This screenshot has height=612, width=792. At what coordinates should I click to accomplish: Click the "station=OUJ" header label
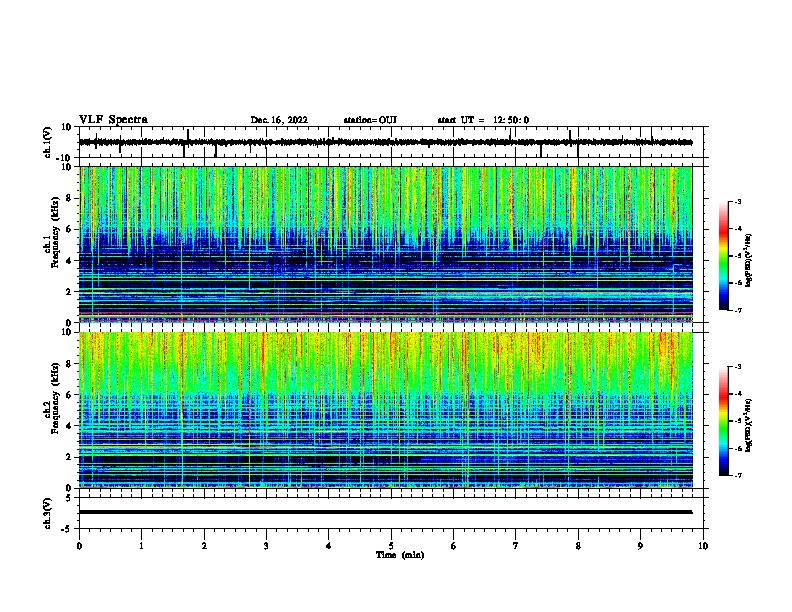coord(370,120)
